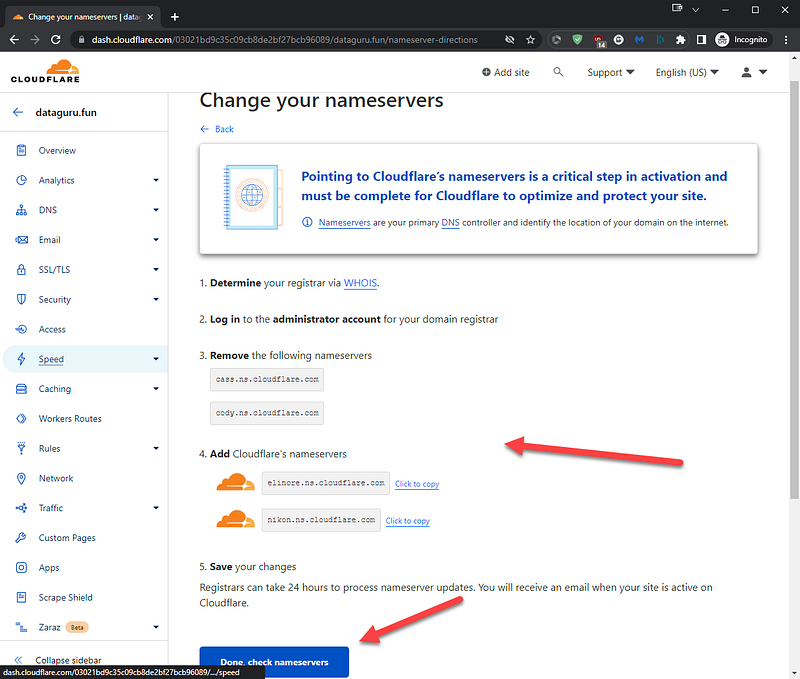Image resolution: width=800 pixels, height=679 pixels.
Task: Expand the Rules menu arrow
Action: (156, 448)
